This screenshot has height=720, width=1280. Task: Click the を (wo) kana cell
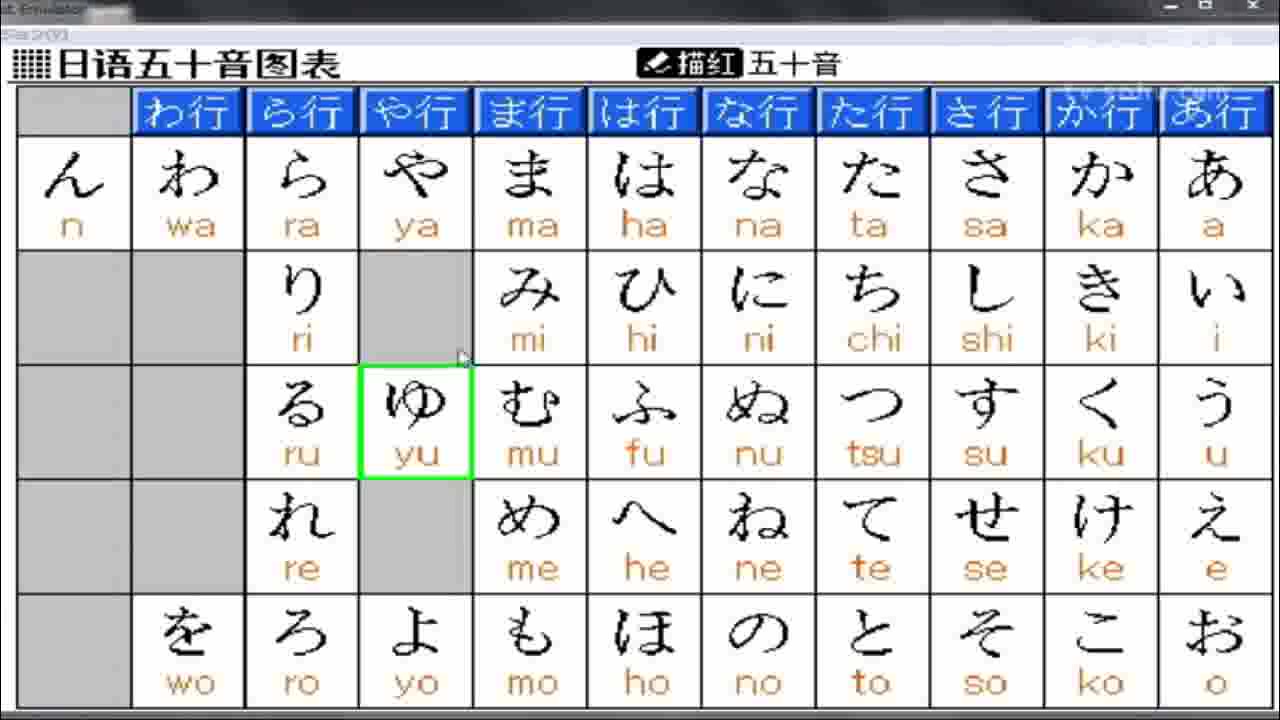[x=188, y=651]
